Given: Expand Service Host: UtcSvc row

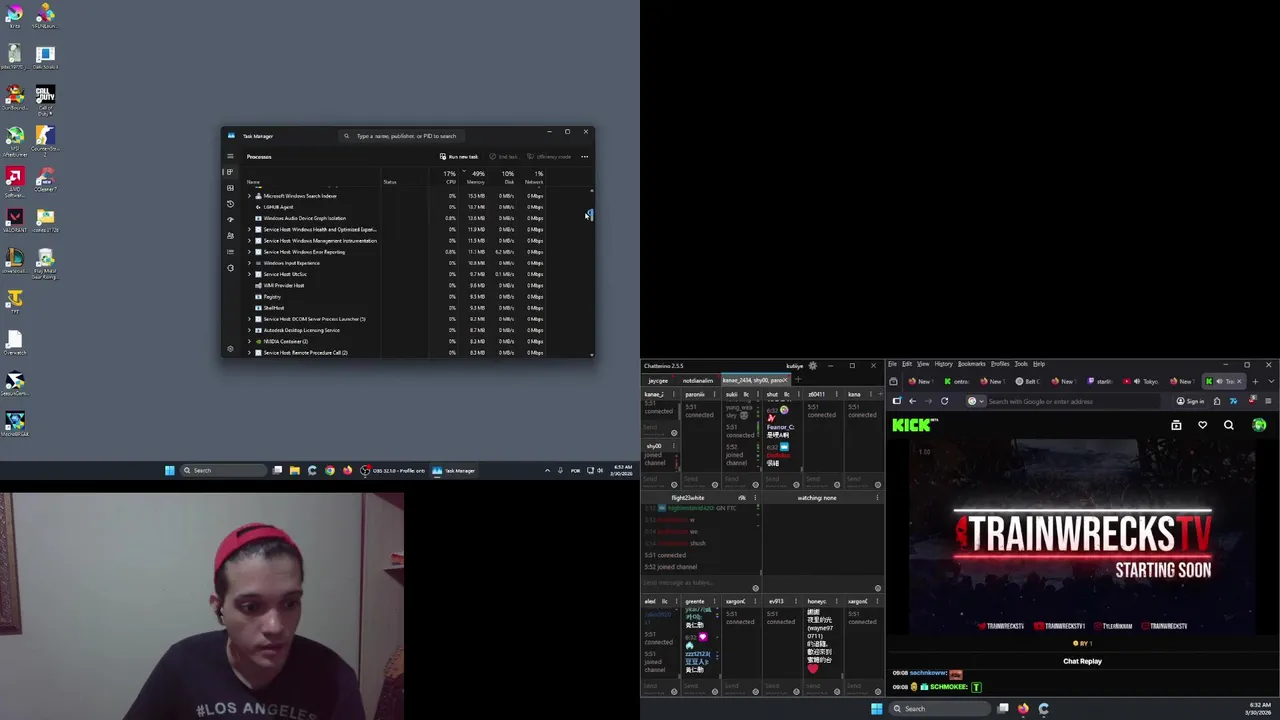Looking at the screenshot, I should 249,274.
